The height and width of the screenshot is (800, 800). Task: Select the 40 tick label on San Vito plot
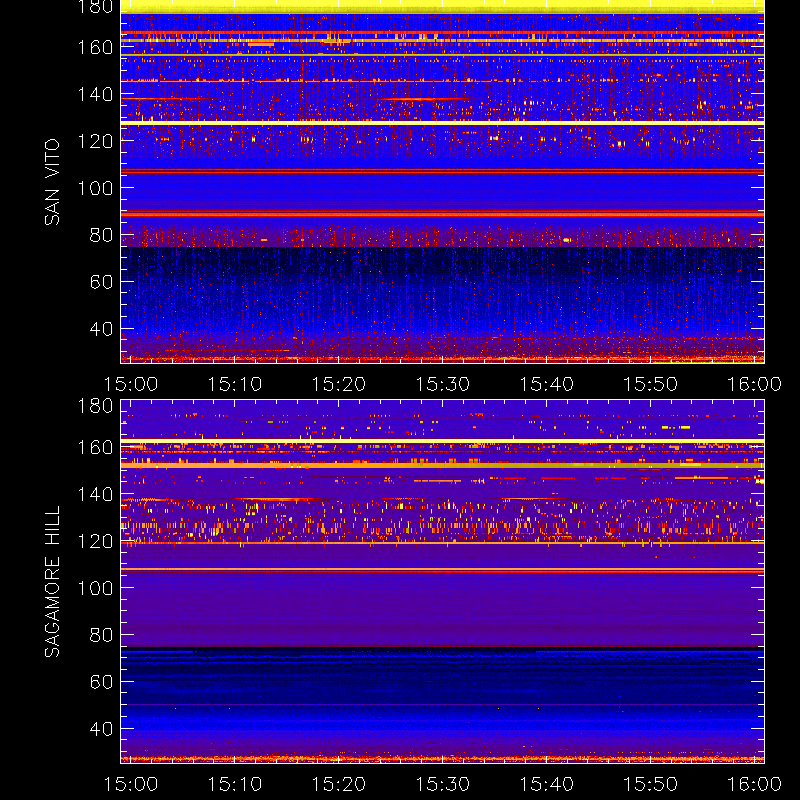point(102,329)
